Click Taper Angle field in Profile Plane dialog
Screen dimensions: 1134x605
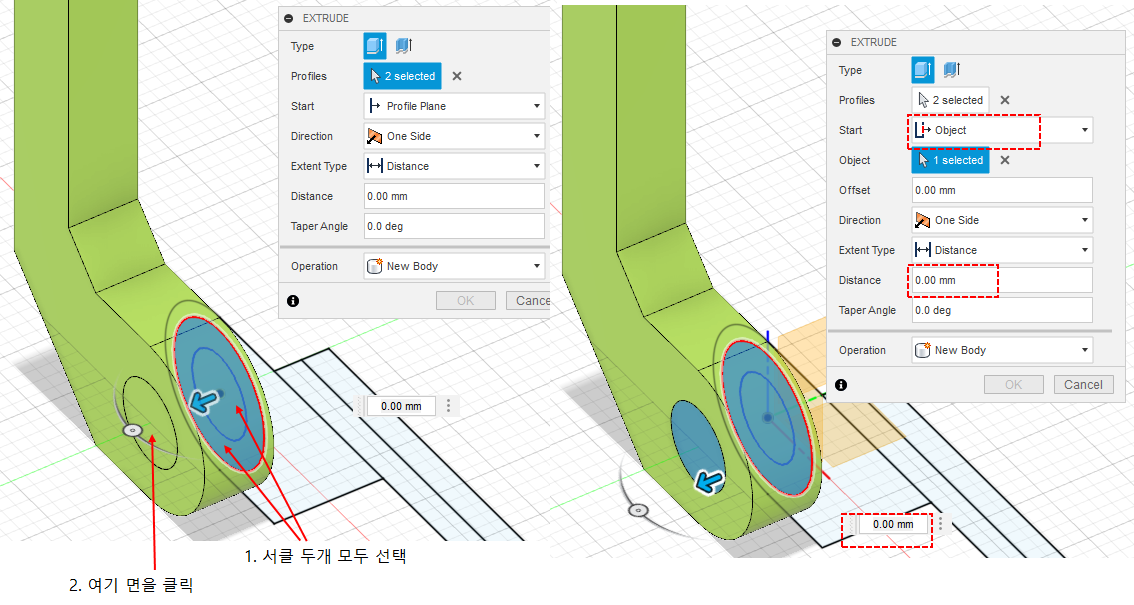tap(454, 226)
